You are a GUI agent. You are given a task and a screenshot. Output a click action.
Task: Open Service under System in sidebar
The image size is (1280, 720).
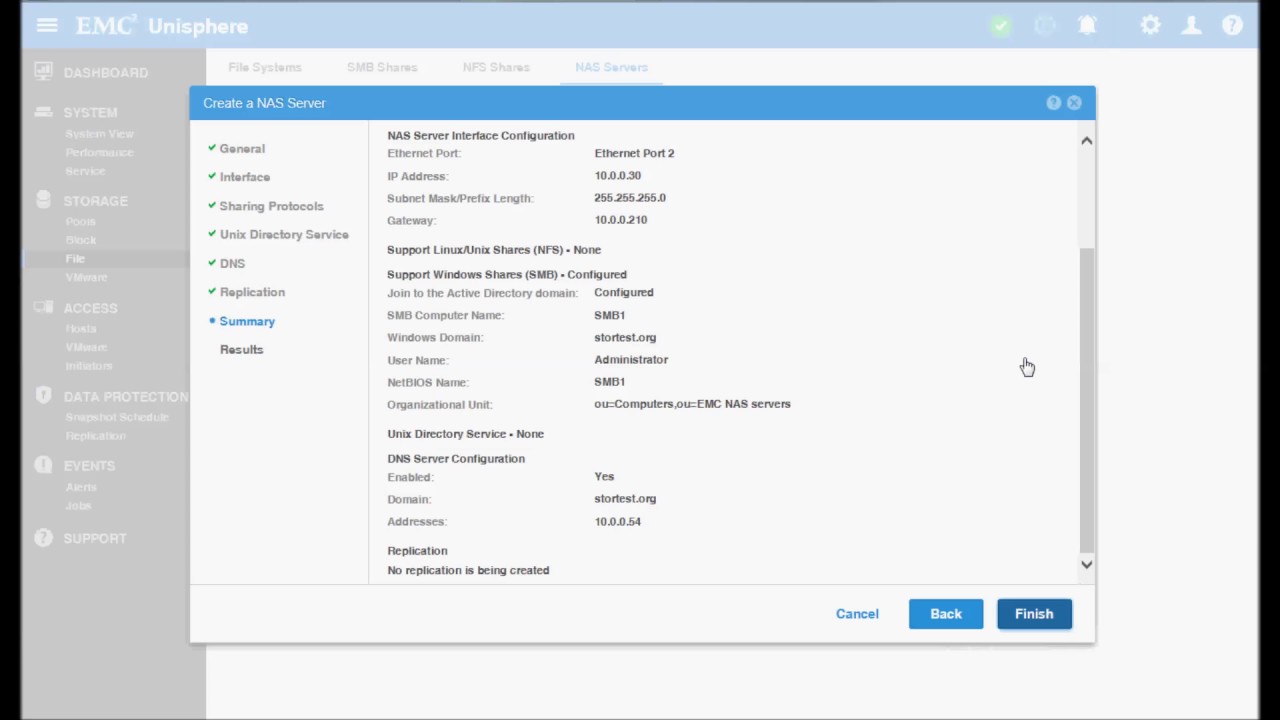(x=85, y=171)
